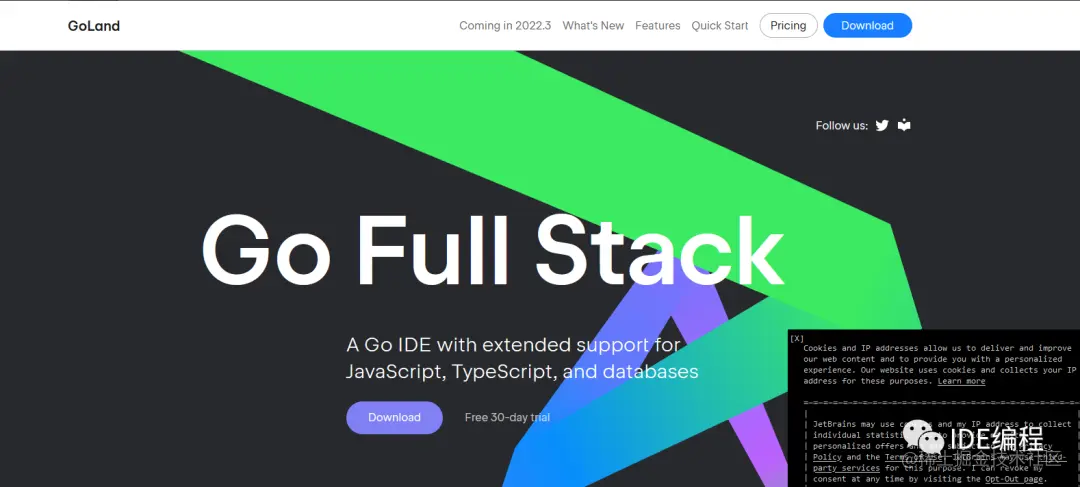
Task: Open the Features menu item
Action: [x=658, y=25]
